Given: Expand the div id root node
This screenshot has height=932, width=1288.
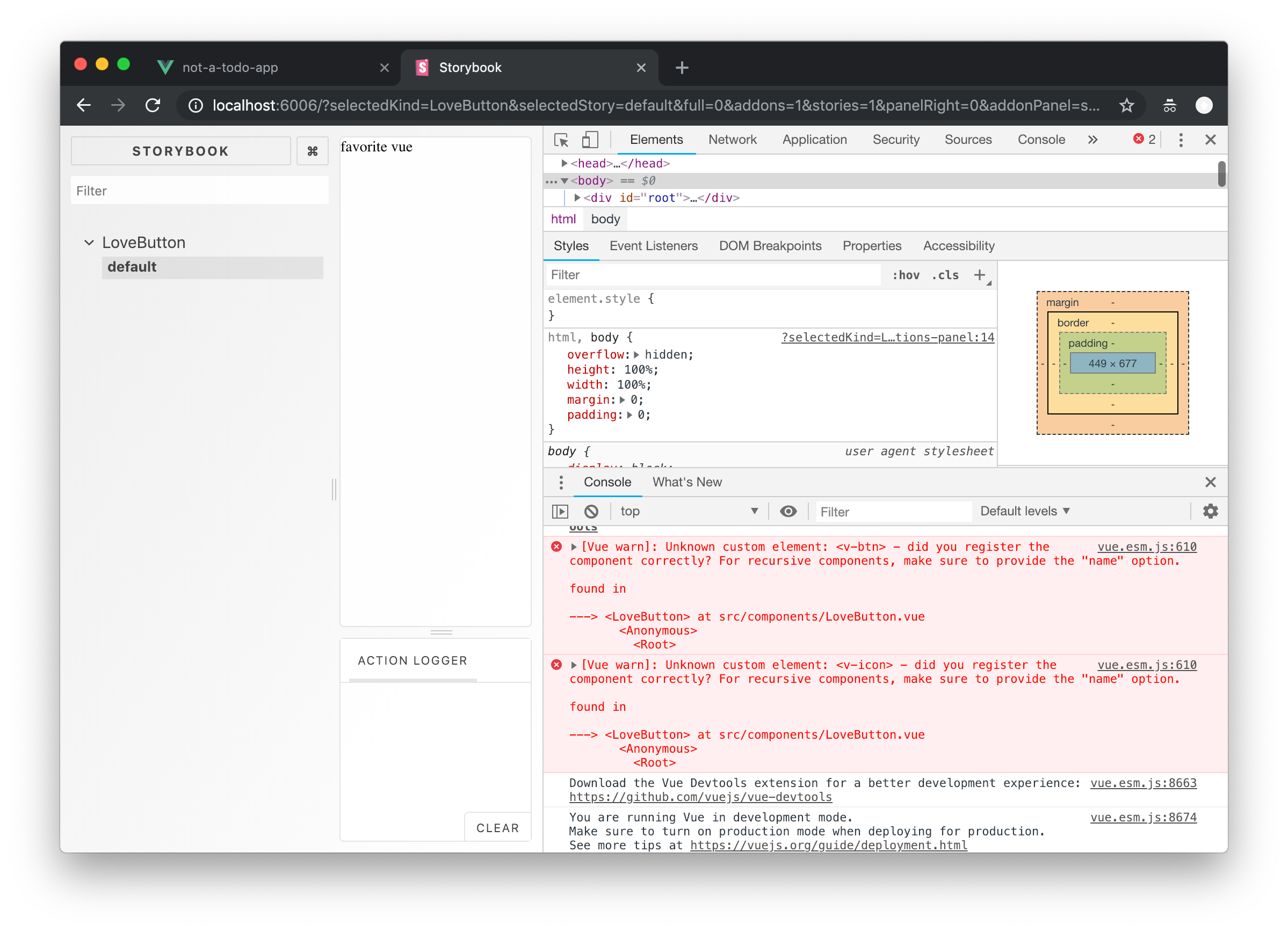Looking at the screenshot, I should tap(577, 198).
